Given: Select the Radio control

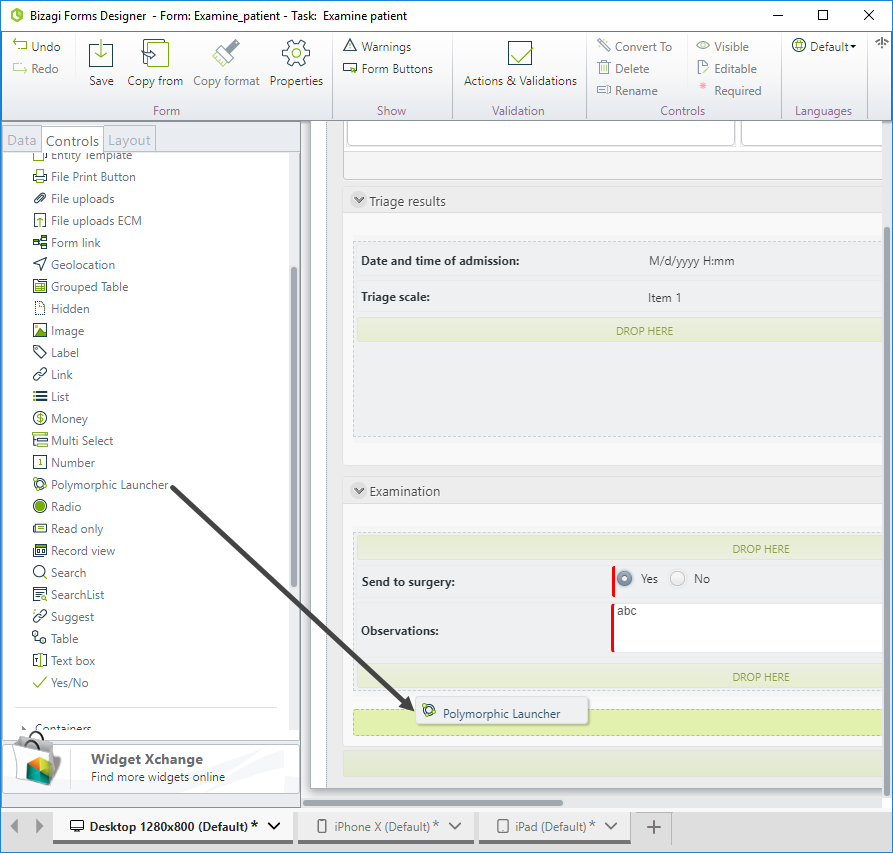Looking at the screenshot, I should coord(57,507).
